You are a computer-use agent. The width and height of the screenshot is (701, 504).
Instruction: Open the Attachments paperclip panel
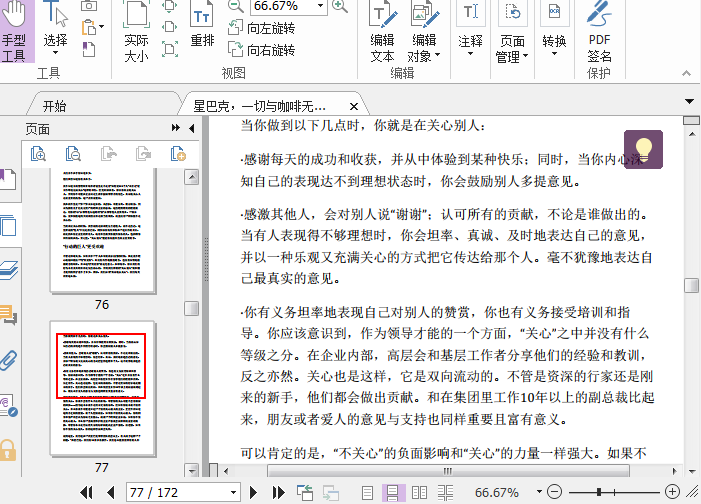coord(8,360)
